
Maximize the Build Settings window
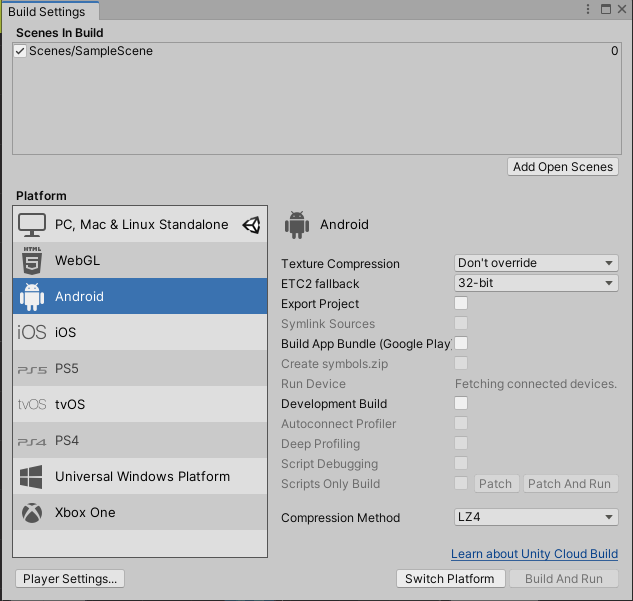606,9
